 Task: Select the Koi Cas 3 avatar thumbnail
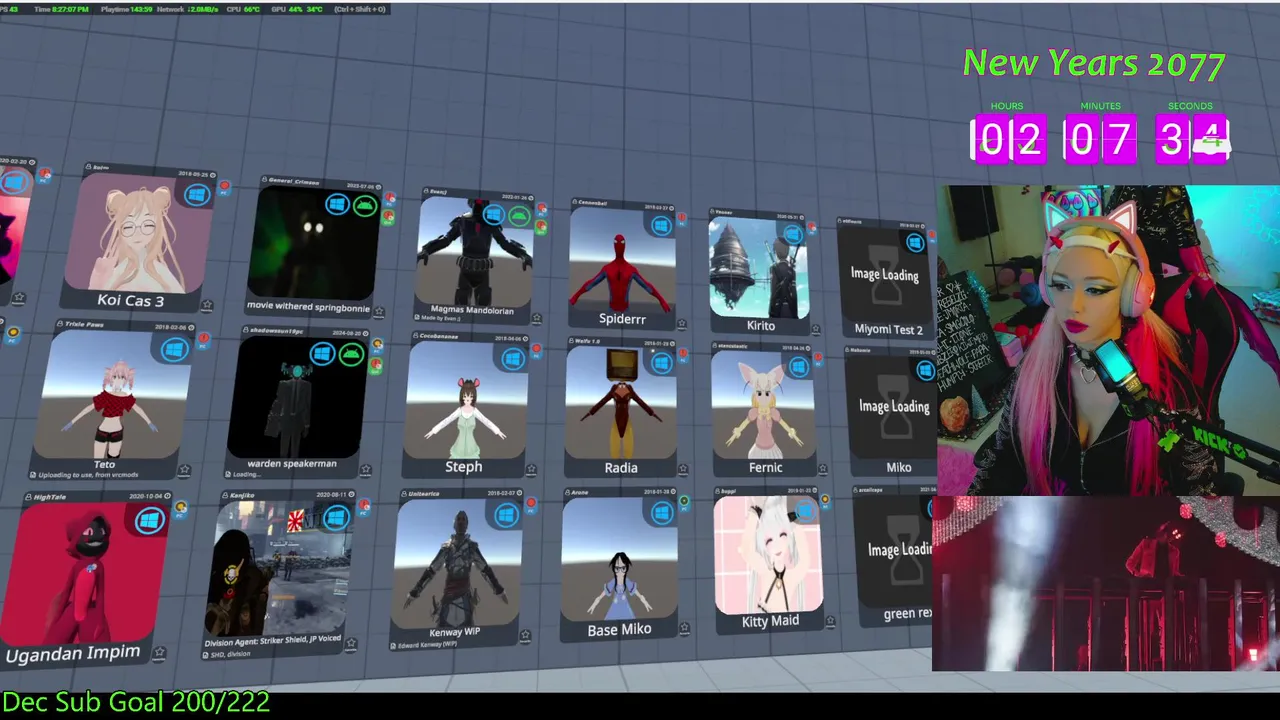tap(139, 232)
